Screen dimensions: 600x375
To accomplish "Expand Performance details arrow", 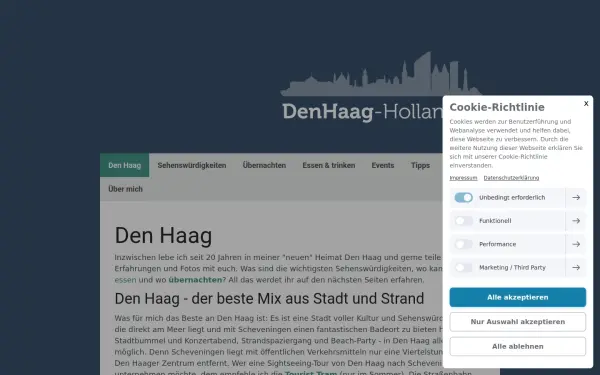I will click(576, 244).
